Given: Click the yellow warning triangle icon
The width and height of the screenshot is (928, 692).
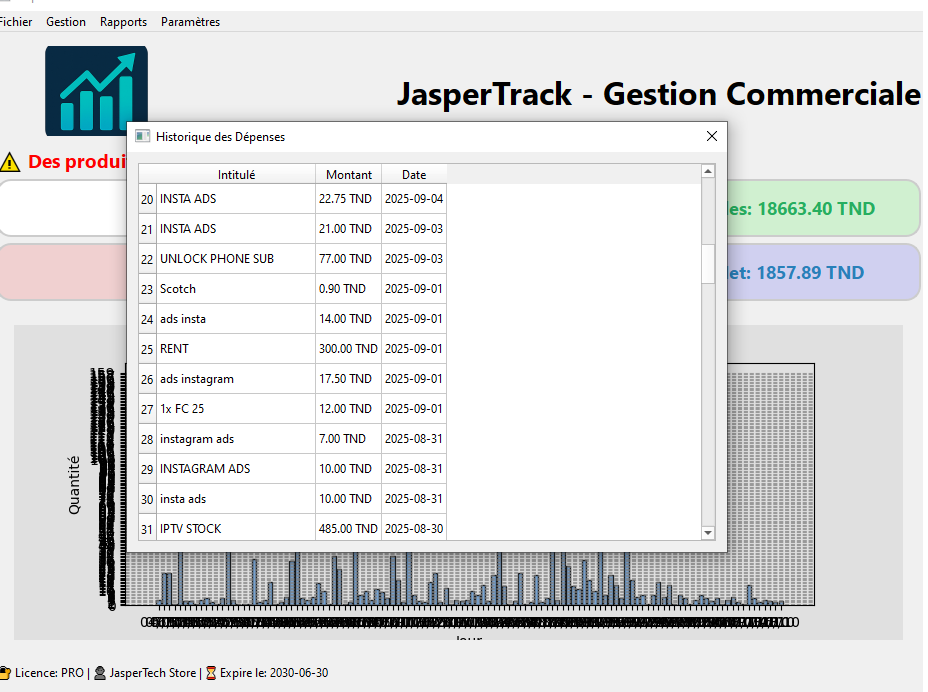Looking at the screenshot, I should click(x=10, y=162).
